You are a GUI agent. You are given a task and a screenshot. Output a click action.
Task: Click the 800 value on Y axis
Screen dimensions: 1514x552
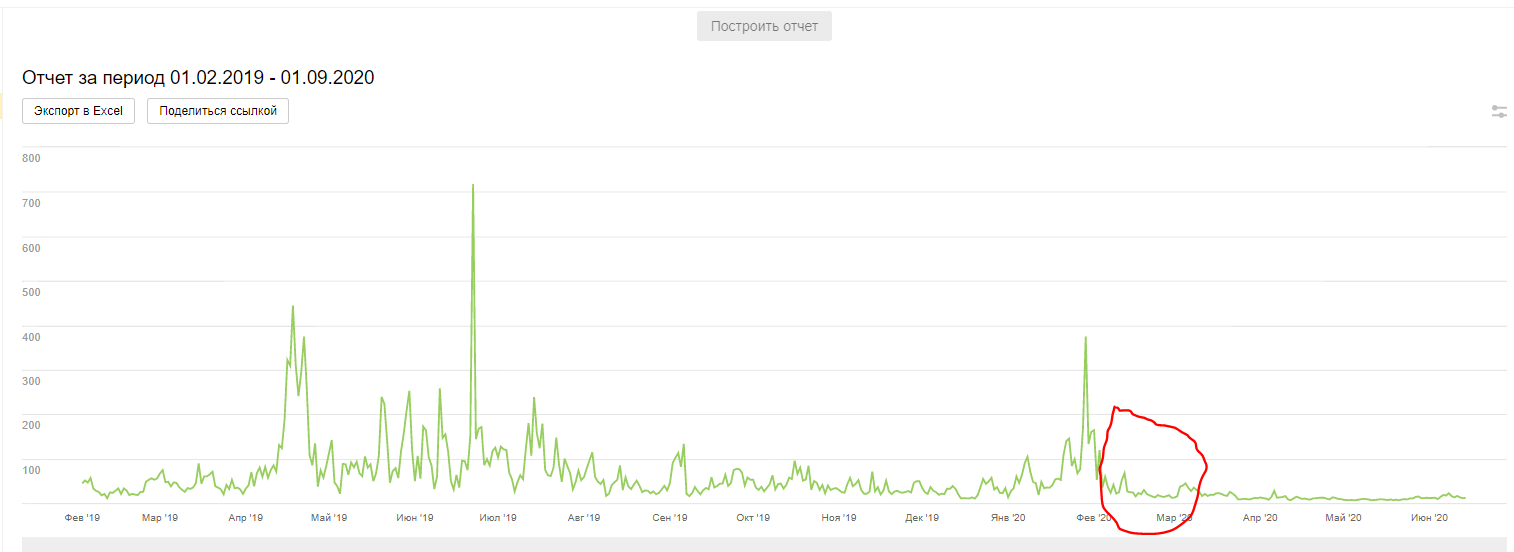tap(31, 158)
